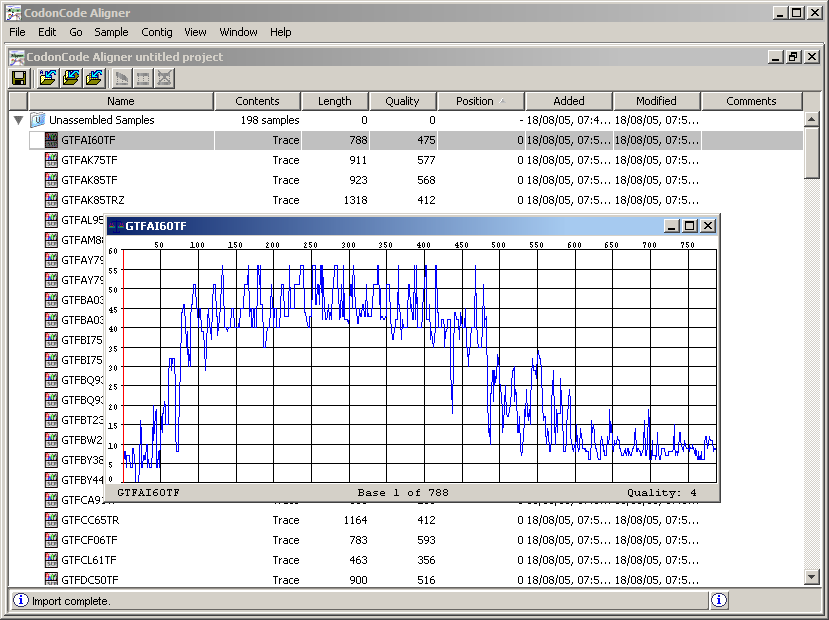Select the GTFCF06TF sample name
This screenshot has height=620, width=829.
[x=89, y=540]
